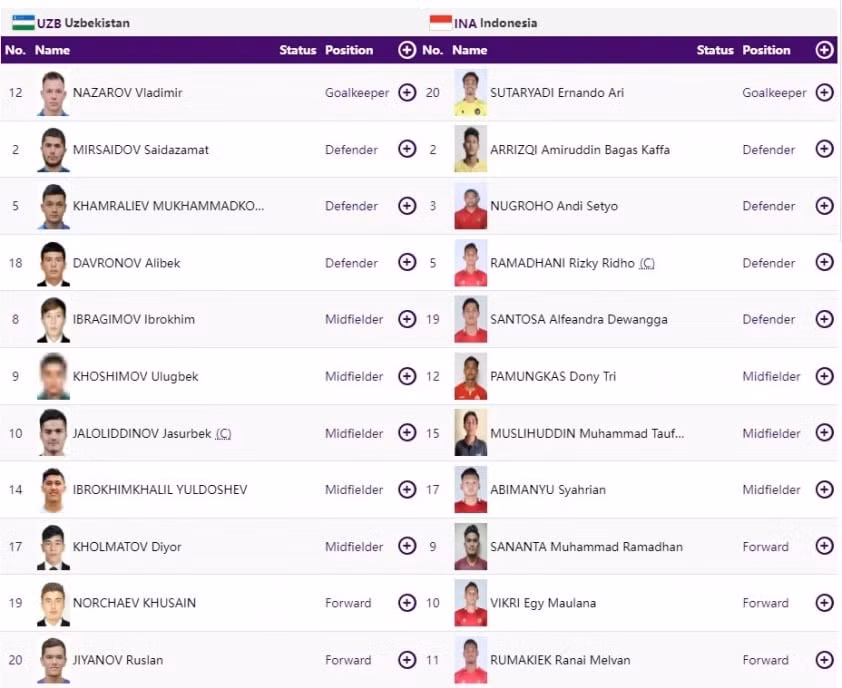Click plus icon in Uzbekistan table header
The width and height of the screenshot is (842, 688).
point(407,50)
